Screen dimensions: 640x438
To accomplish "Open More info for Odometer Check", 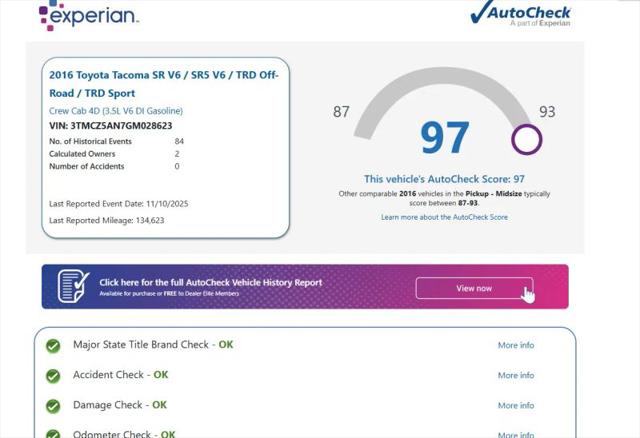I will pos(516,434).
